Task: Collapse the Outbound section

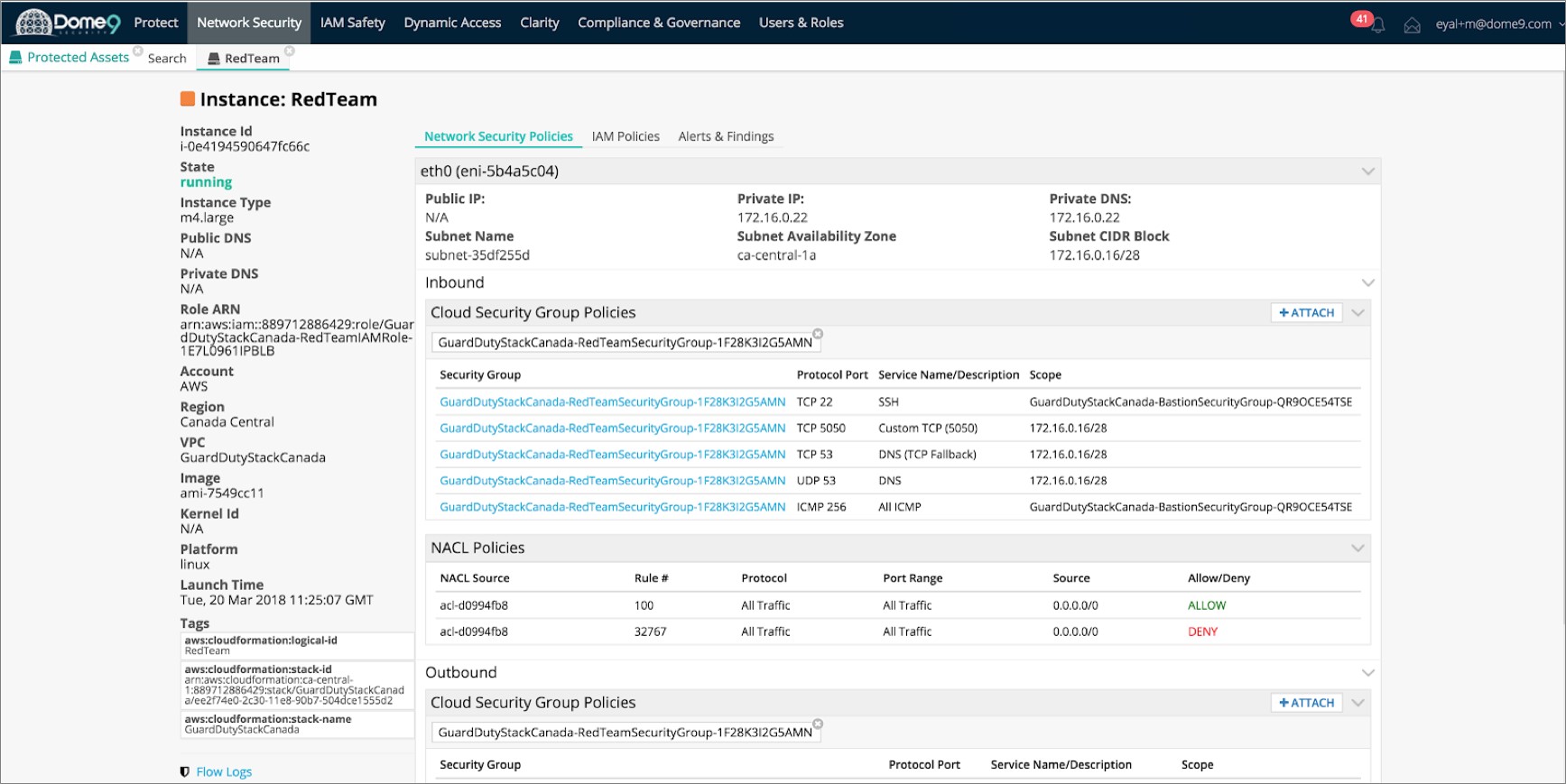Action: point(1368,673)
